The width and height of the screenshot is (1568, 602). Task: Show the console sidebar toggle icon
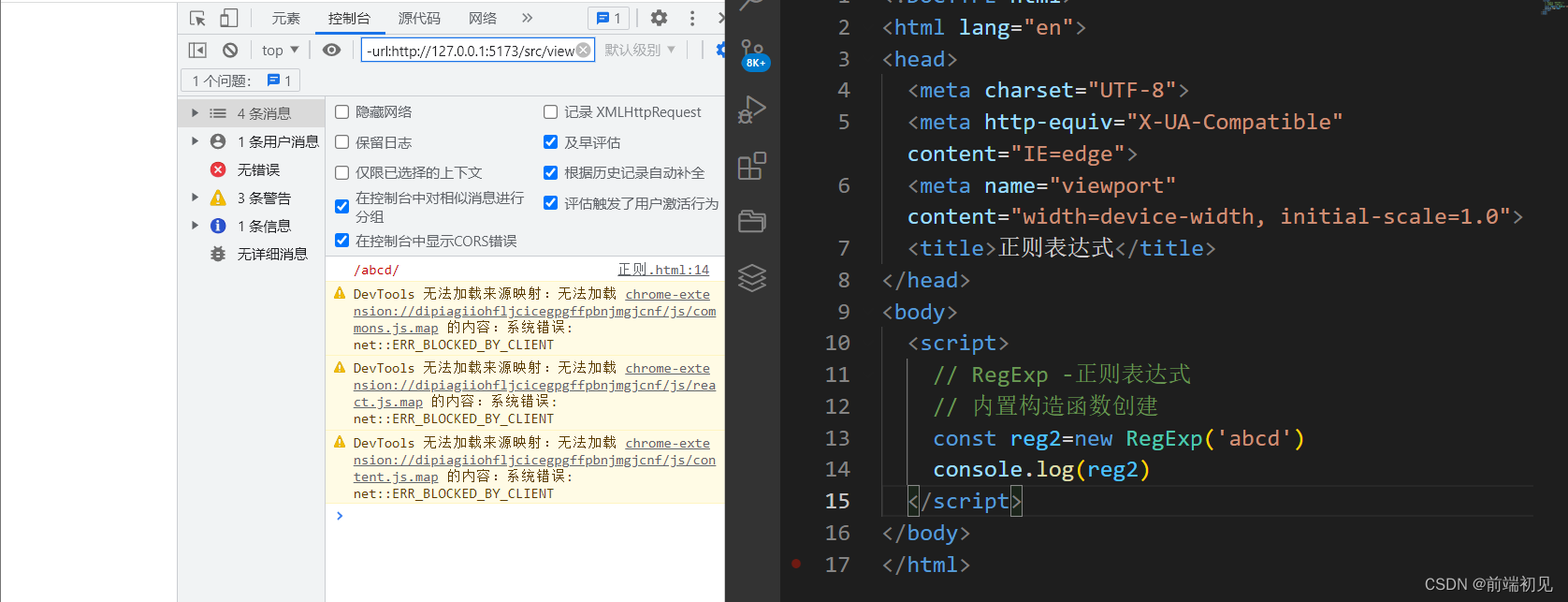click(197, 51)
